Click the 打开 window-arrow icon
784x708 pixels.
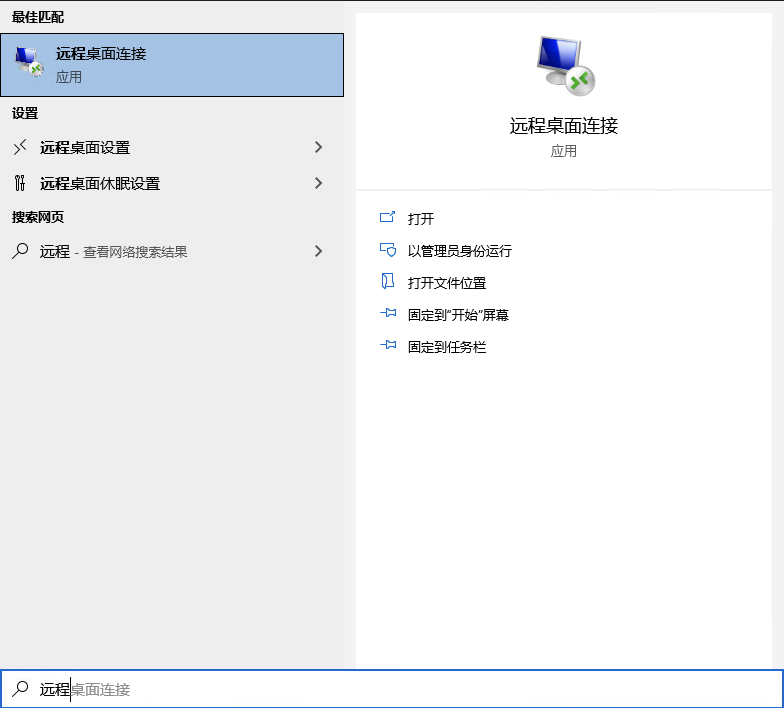coord(388,217)
